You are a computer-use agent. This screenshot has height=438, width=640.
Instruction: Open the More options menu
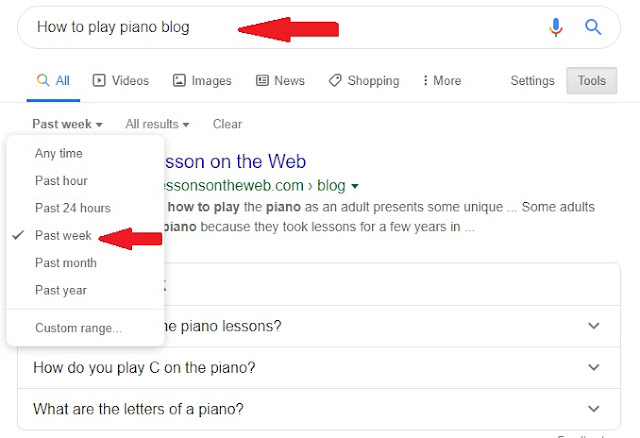click(442, 80)
